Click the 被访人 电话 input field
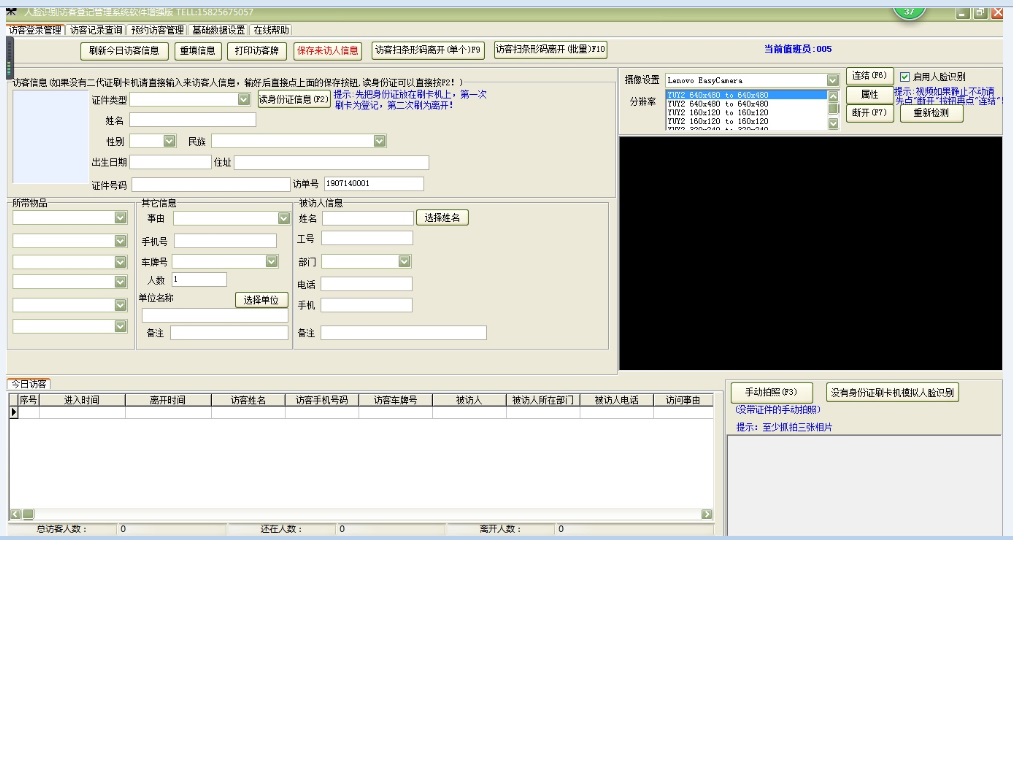 [366, 284]
